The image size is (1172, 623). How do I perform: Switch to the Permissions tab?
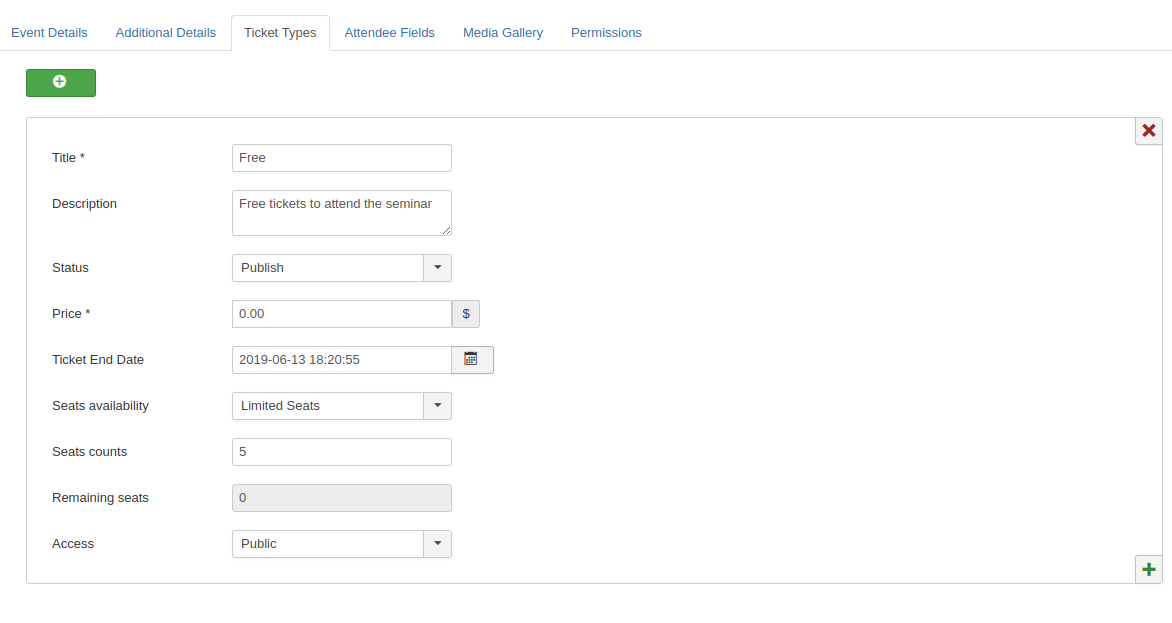606,33
